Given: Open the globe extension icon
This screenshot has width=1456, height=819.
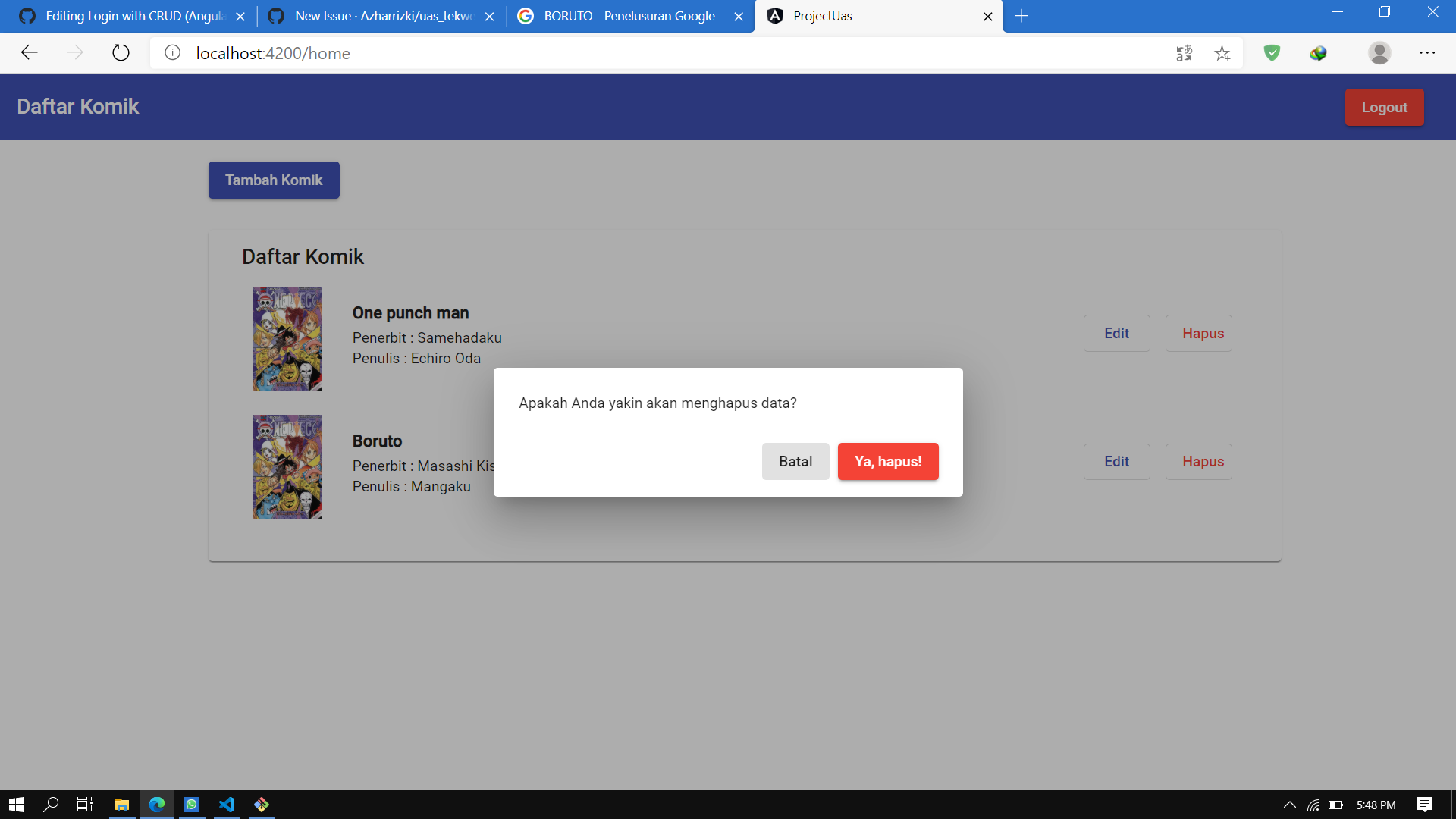Looking at the screenshot, I should point(1318,53).
